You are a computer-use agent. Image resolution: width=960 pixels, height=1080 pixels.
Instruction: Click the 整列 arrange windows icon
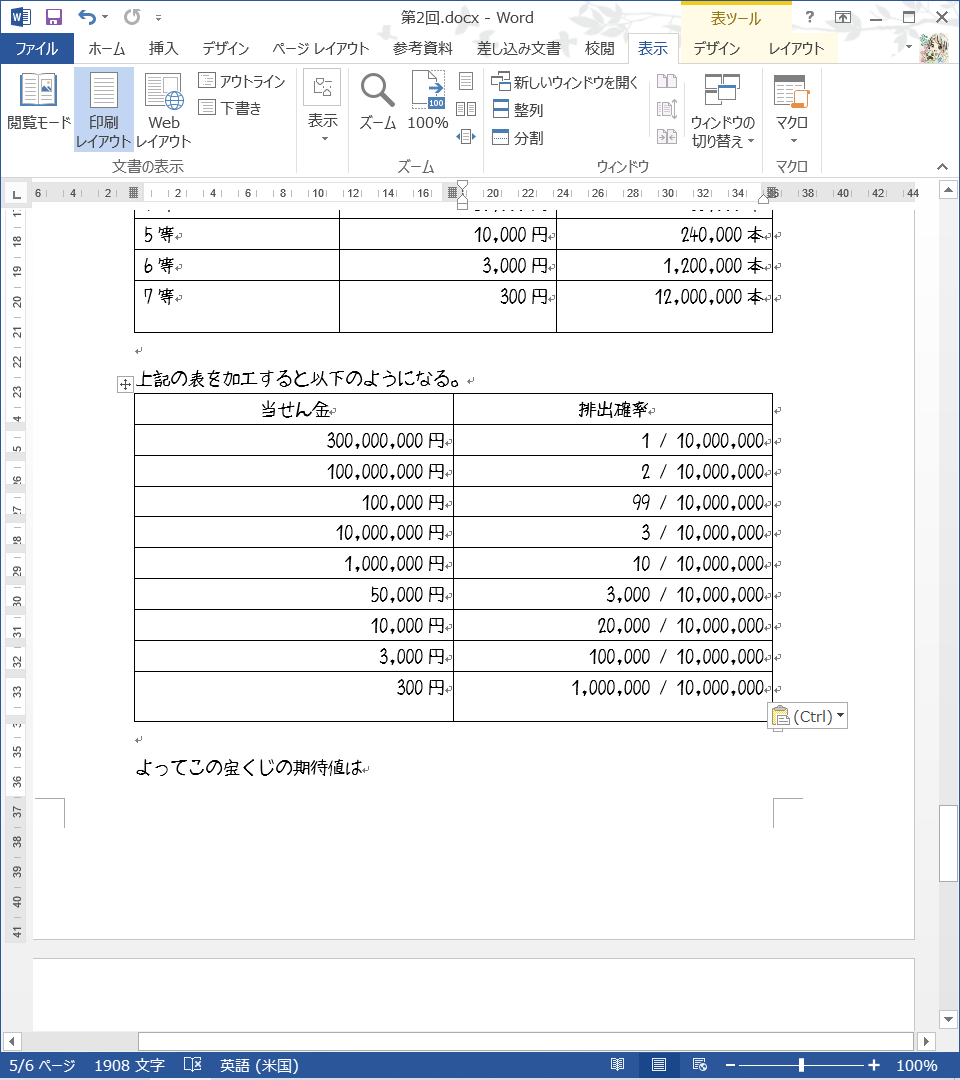click(501, 110)
